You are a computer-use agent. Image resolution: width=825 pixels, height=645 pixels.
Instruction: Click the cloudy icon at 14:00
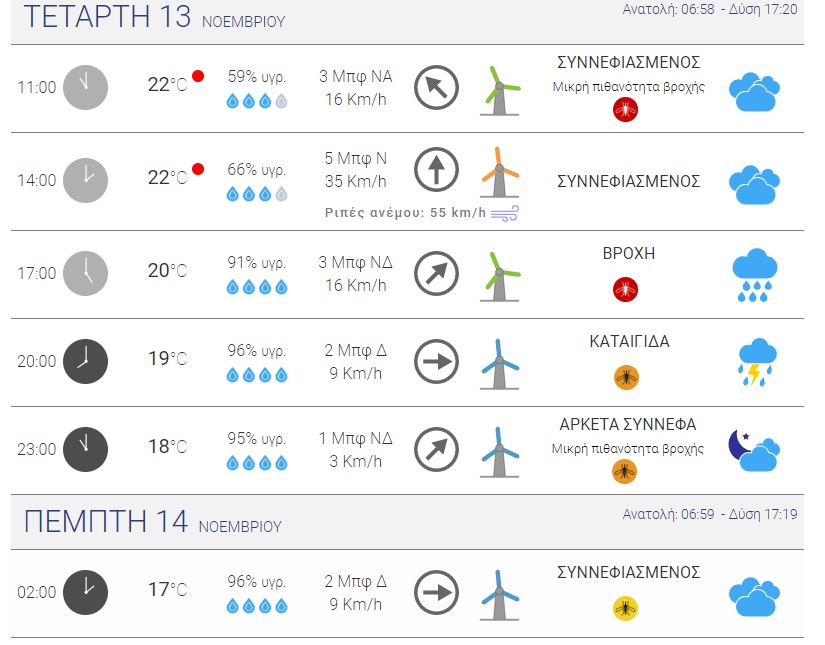tap(755, 183)
